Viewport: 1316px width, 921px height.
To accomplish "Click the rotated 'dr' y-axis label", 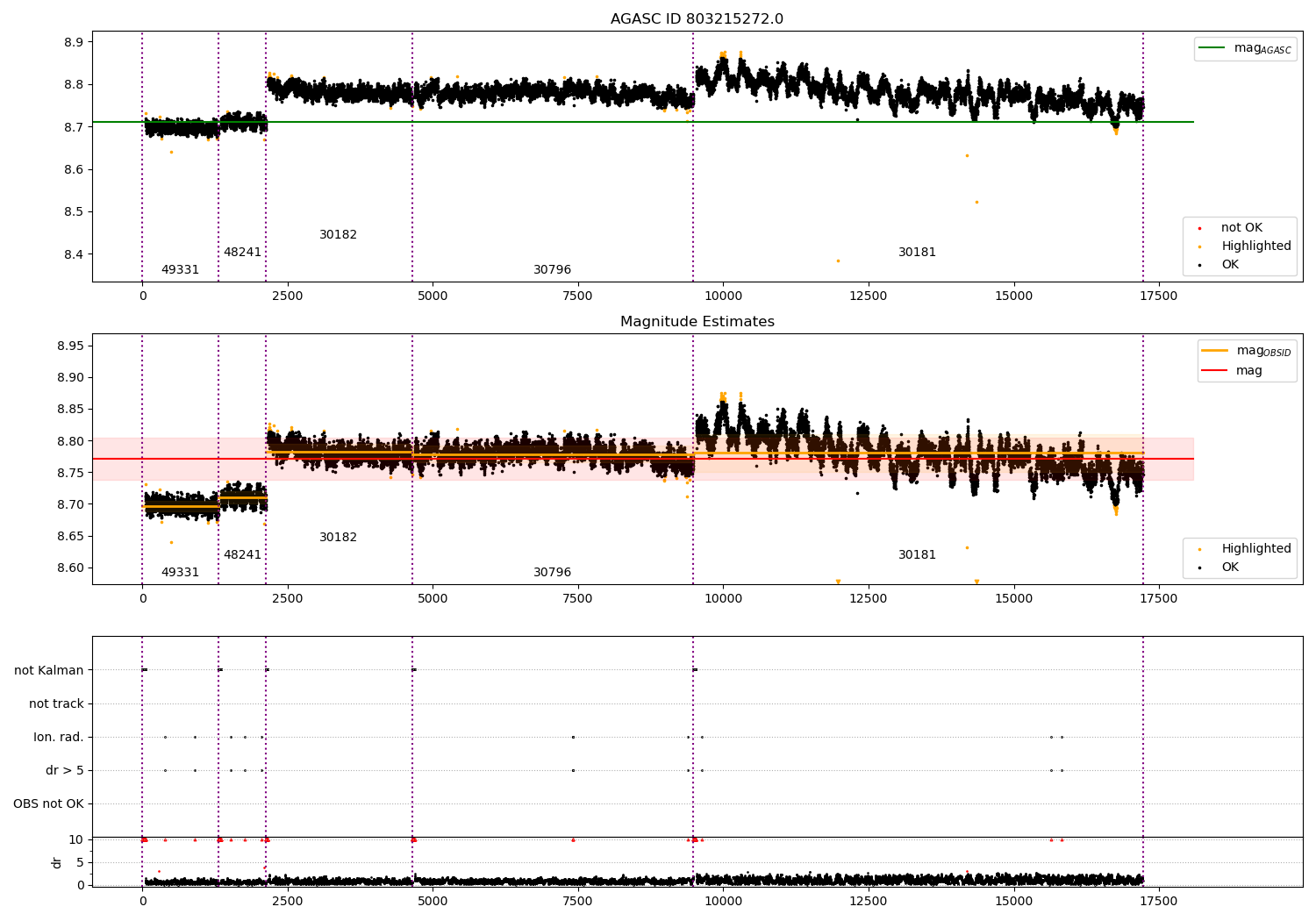I will pos(57,863).
